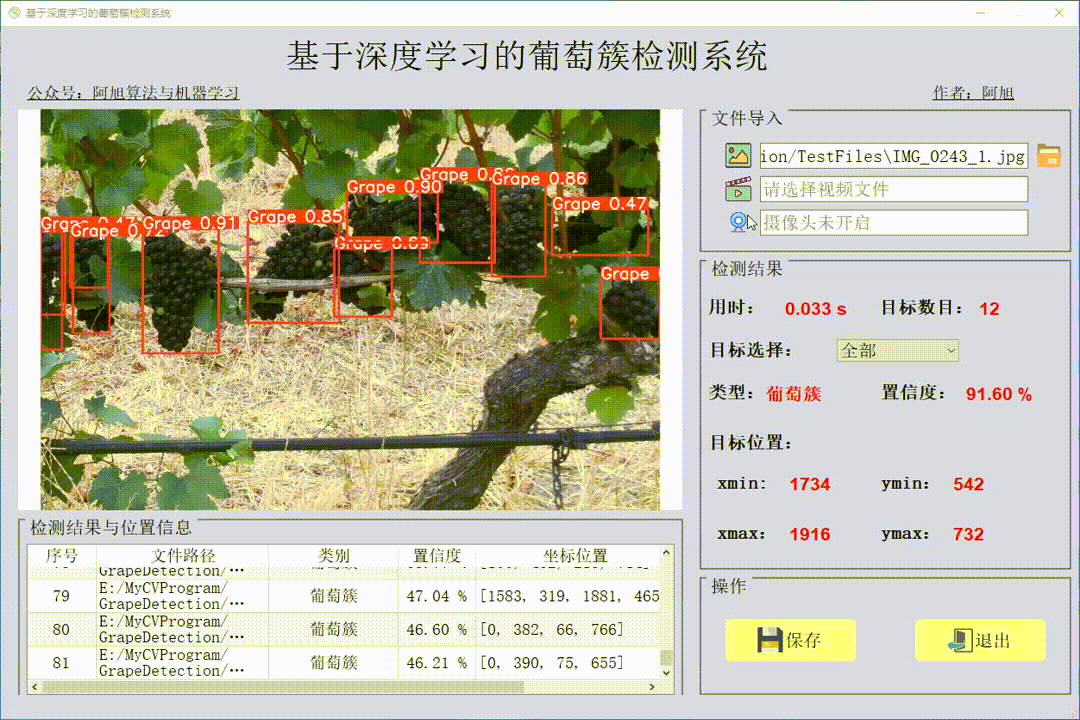Select a video file via clapperboard icon
The height and width of the screenshot is (720, 1080).
738,189
